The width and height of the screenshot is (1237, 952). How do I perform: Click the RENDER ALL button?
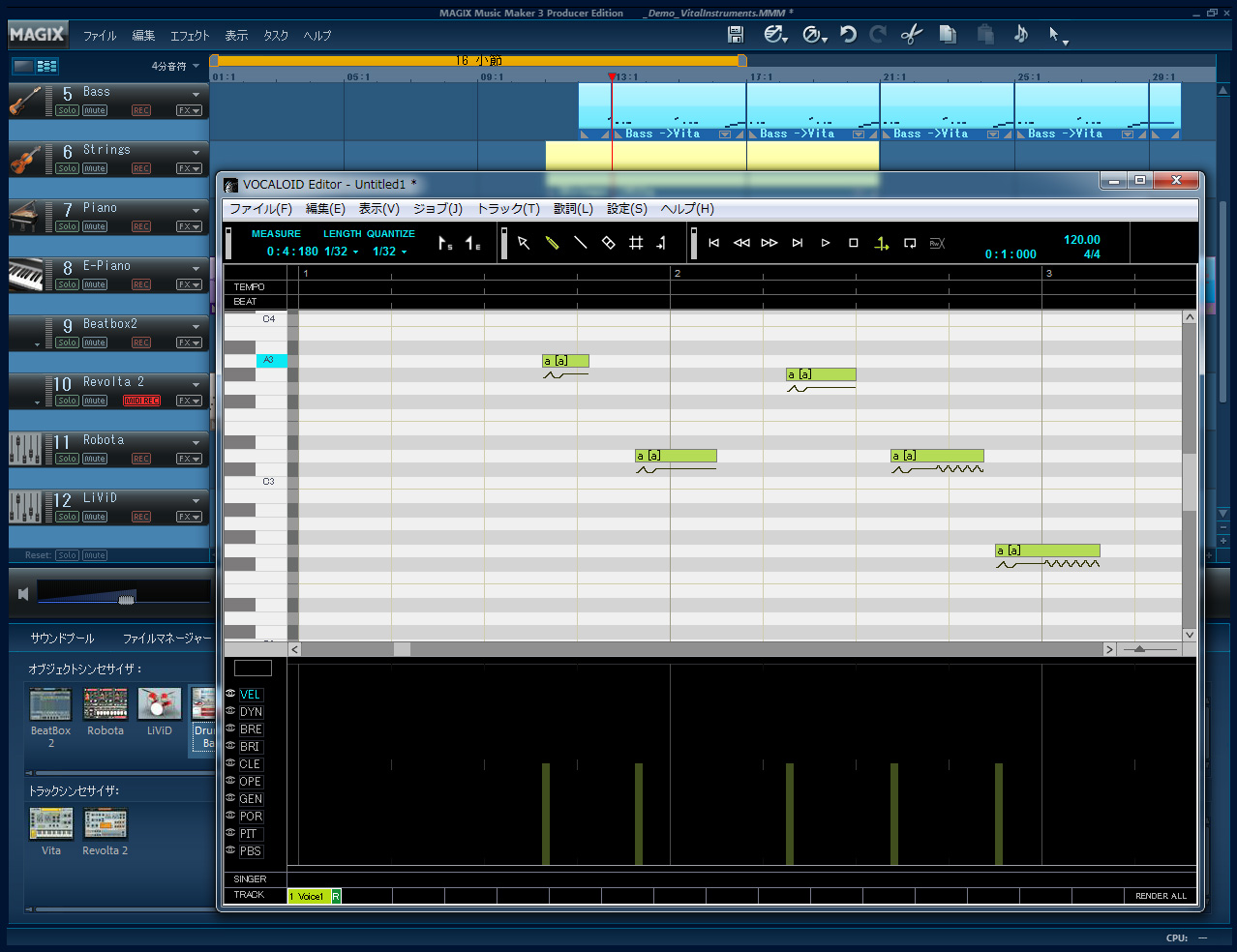[1161, 896]
